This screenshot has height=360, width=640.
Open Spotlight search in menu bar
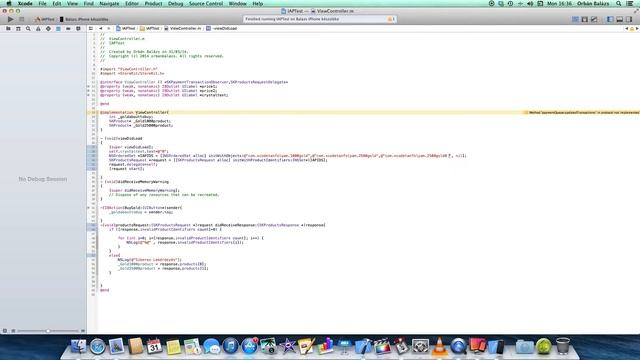619,4
